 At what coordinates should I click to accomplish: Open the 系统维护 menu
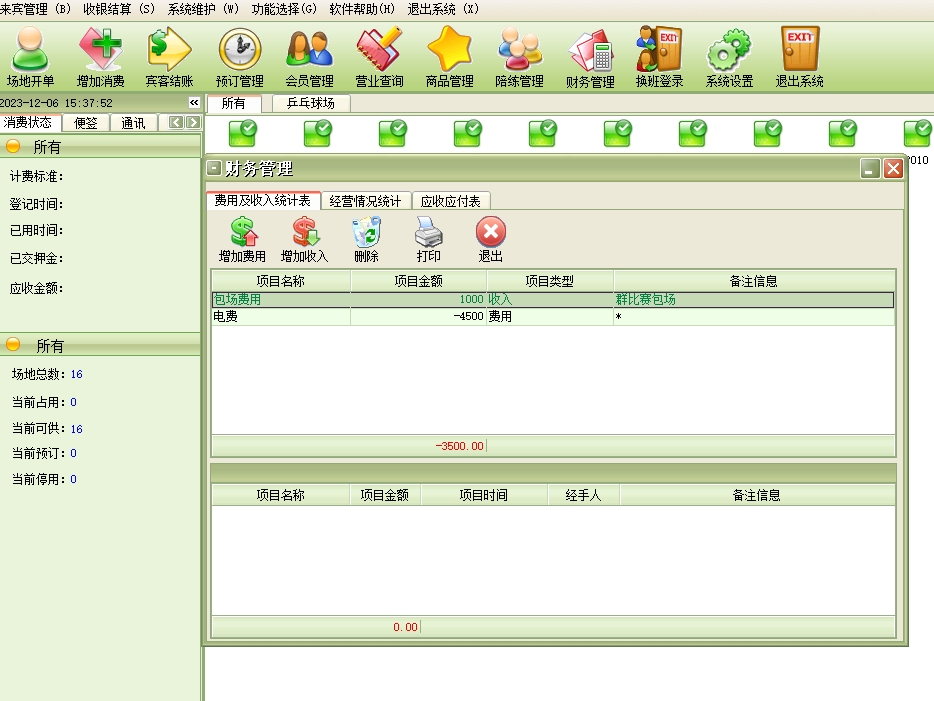pos(203,8)
